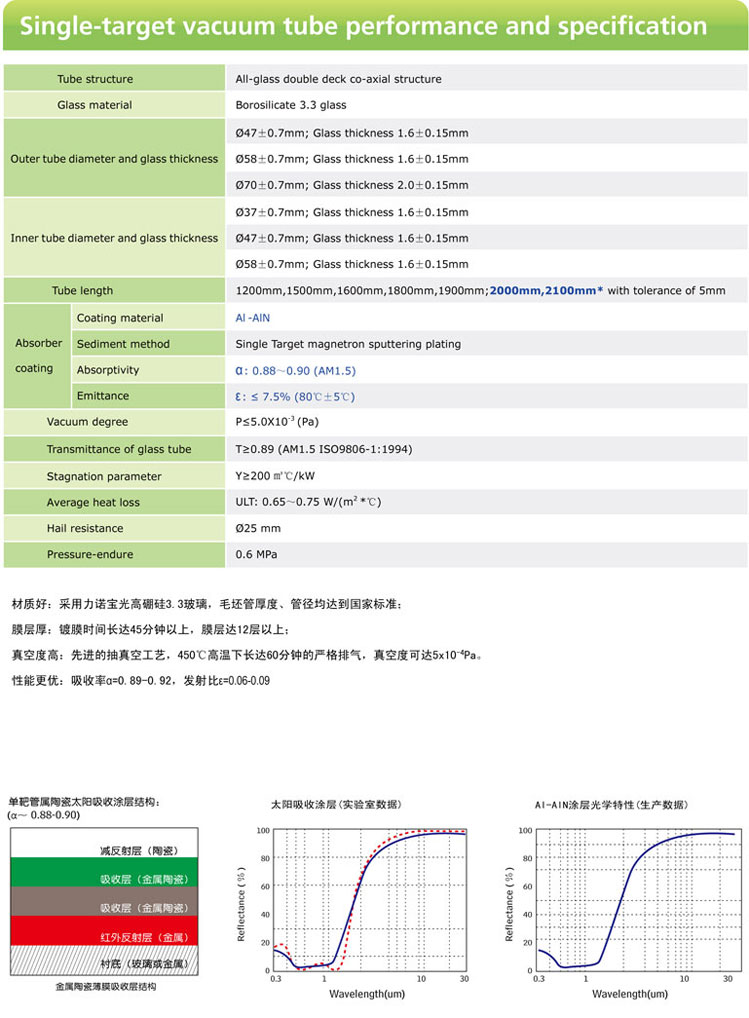Click the Chinese line starting '膜层厚'
Viewport: 749px width, 1018px height.
(x=151, y=629)
